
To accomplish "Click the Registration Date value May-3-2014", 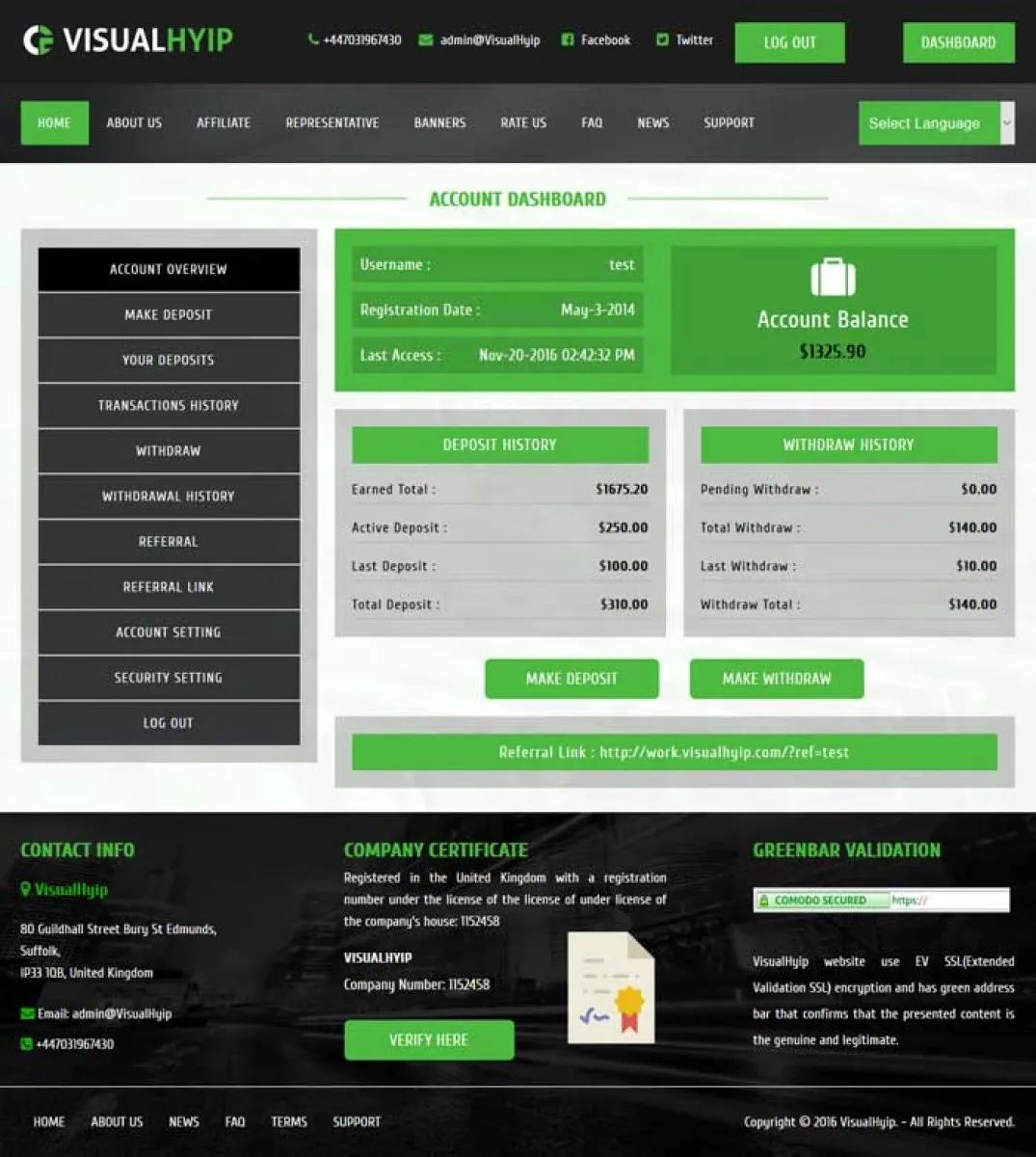I will (x=598, y=309).
